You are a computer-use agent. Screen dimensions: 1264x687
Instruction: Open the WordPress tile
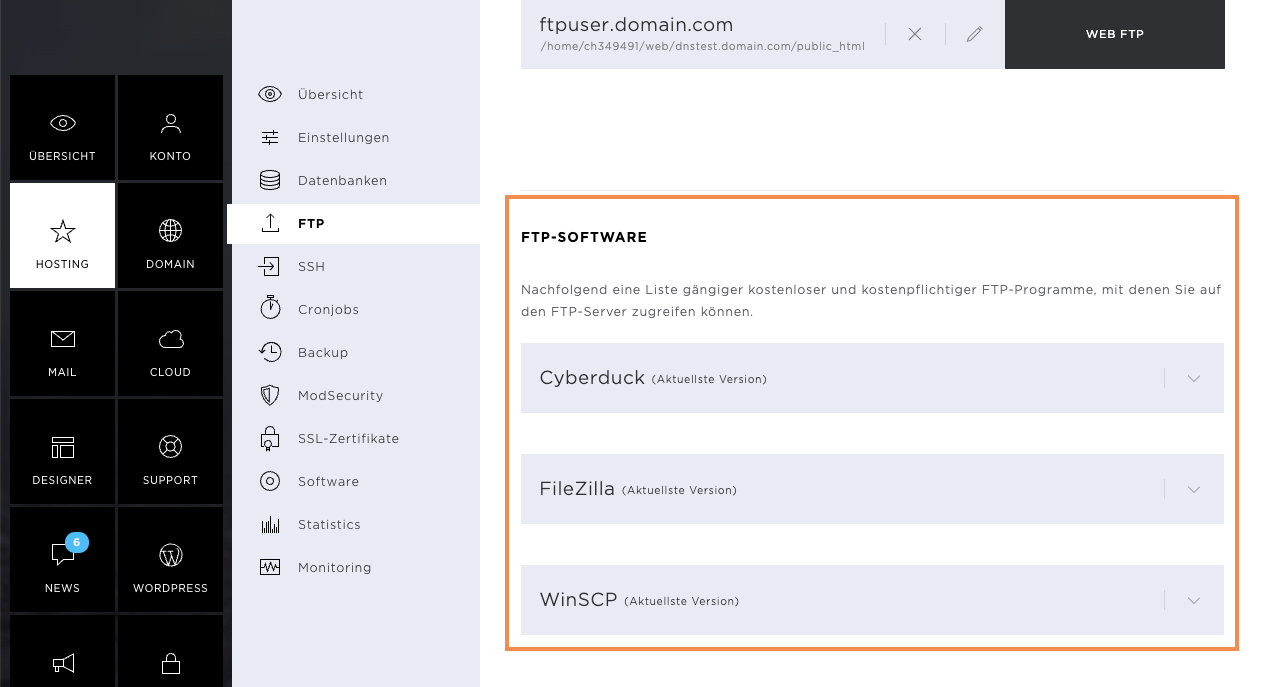[x=170, y=559]
